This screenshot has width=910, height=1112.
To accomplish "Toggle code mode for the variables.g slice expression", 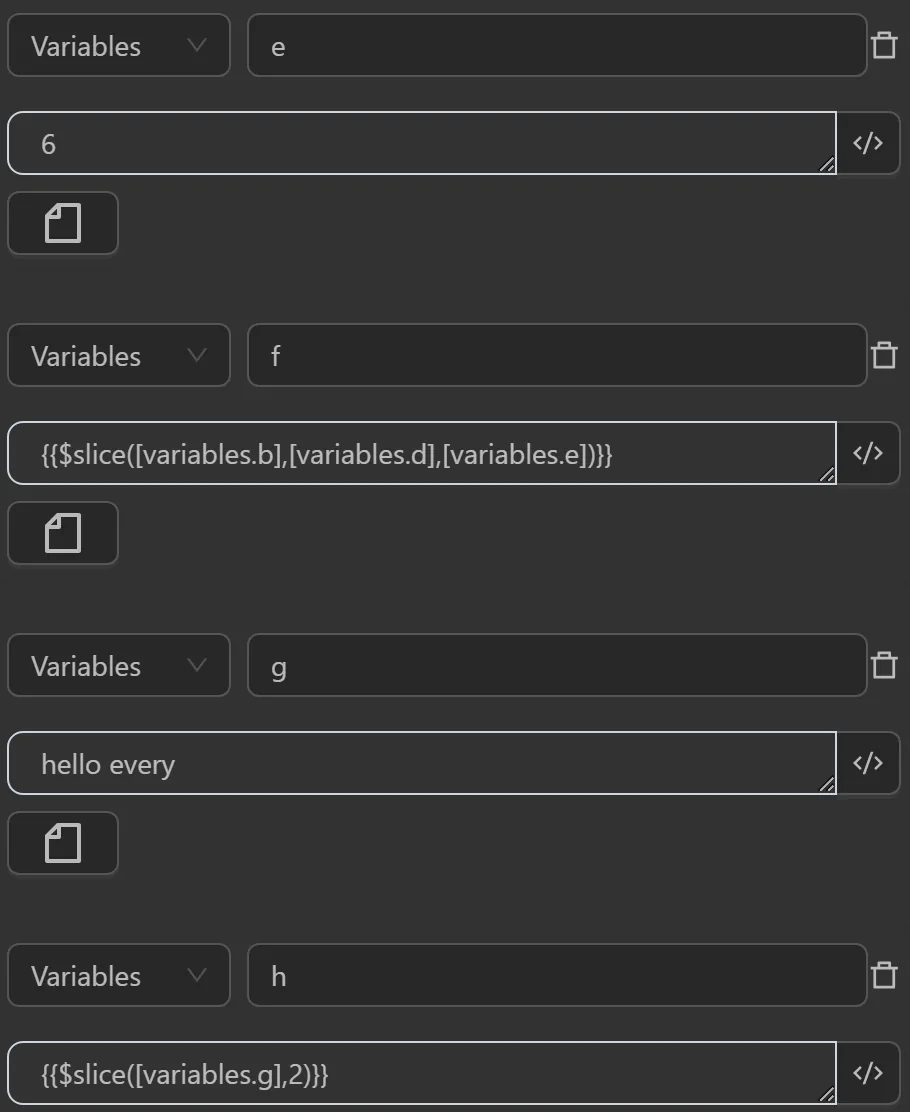I will point(868,1073).
